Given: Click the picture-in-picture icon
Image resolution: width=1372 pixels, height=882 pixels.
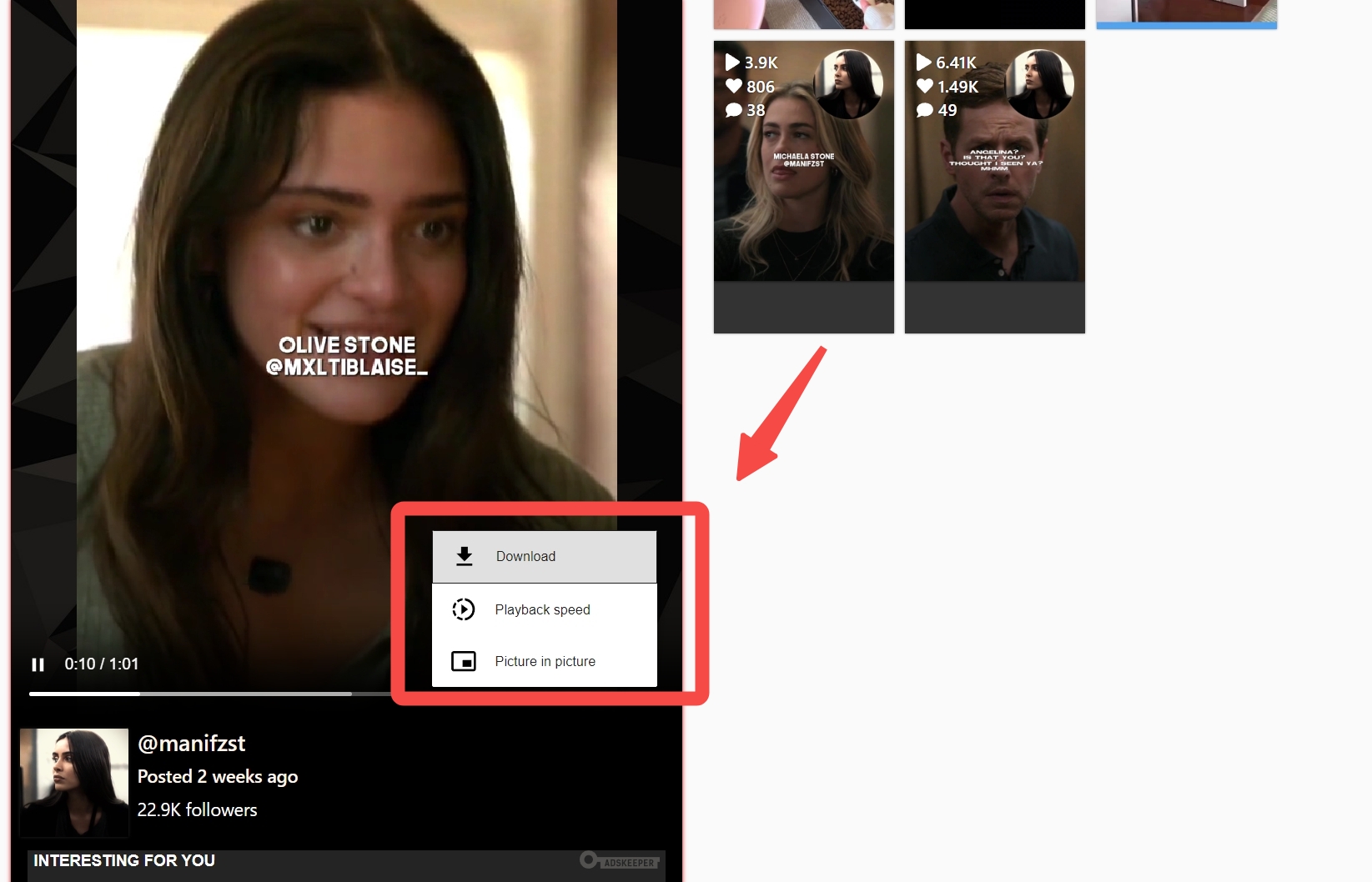Looking at the screenshot, I should pos(464,661).
